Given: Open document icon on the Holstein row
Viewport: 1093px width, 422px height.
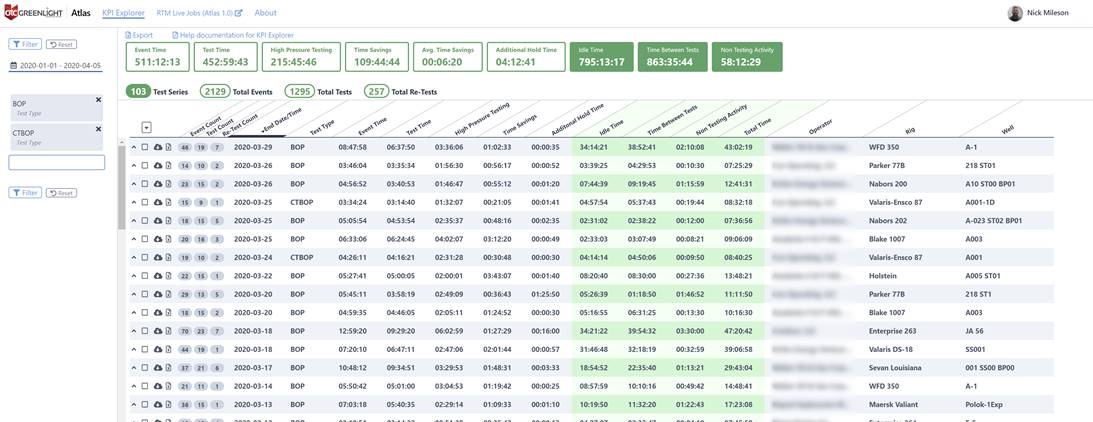Looking at the screenshot, I should click(169, 276).
